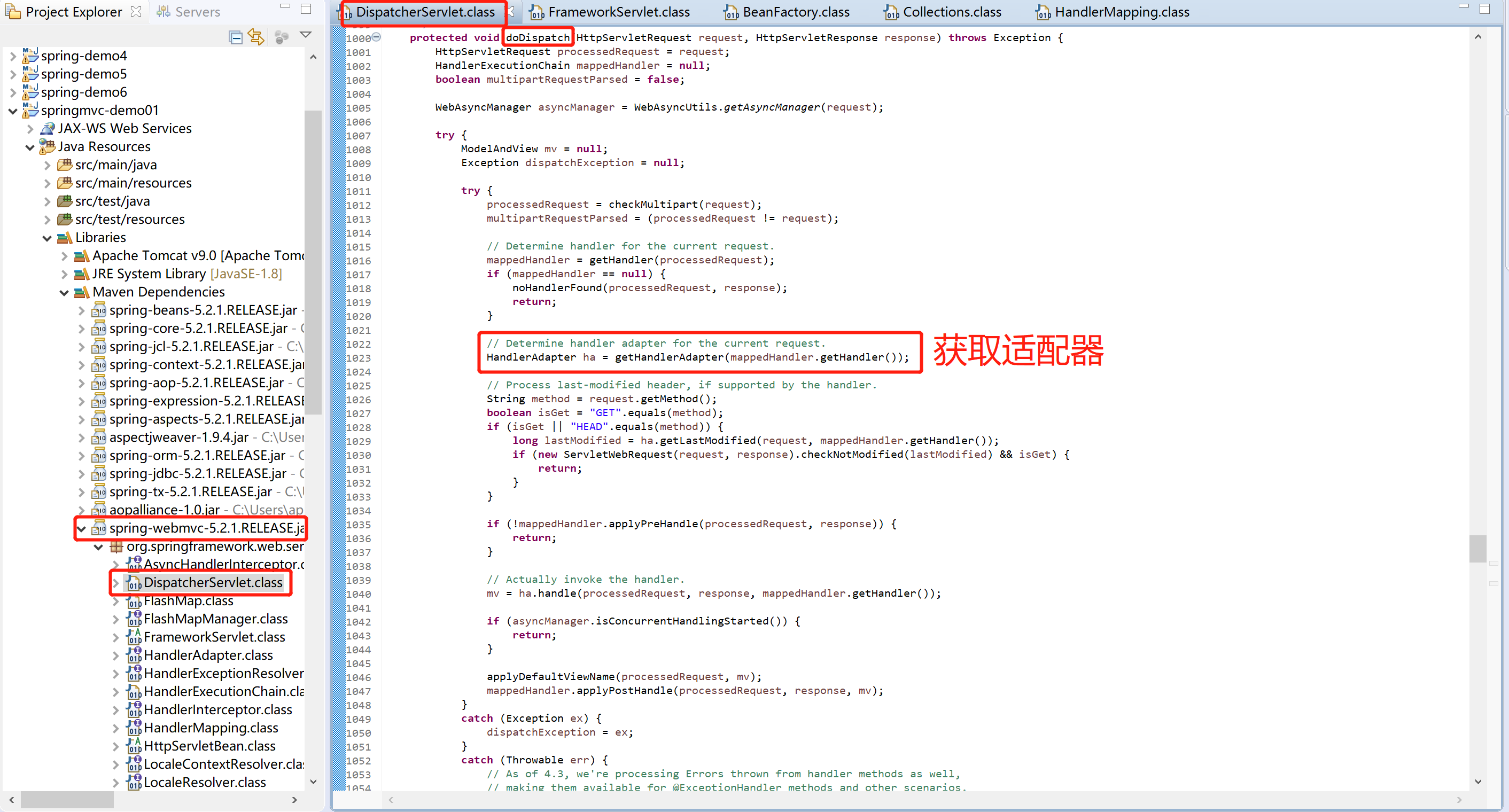
Task: Click the src/test/java folder icon
Action: [65, 201]
